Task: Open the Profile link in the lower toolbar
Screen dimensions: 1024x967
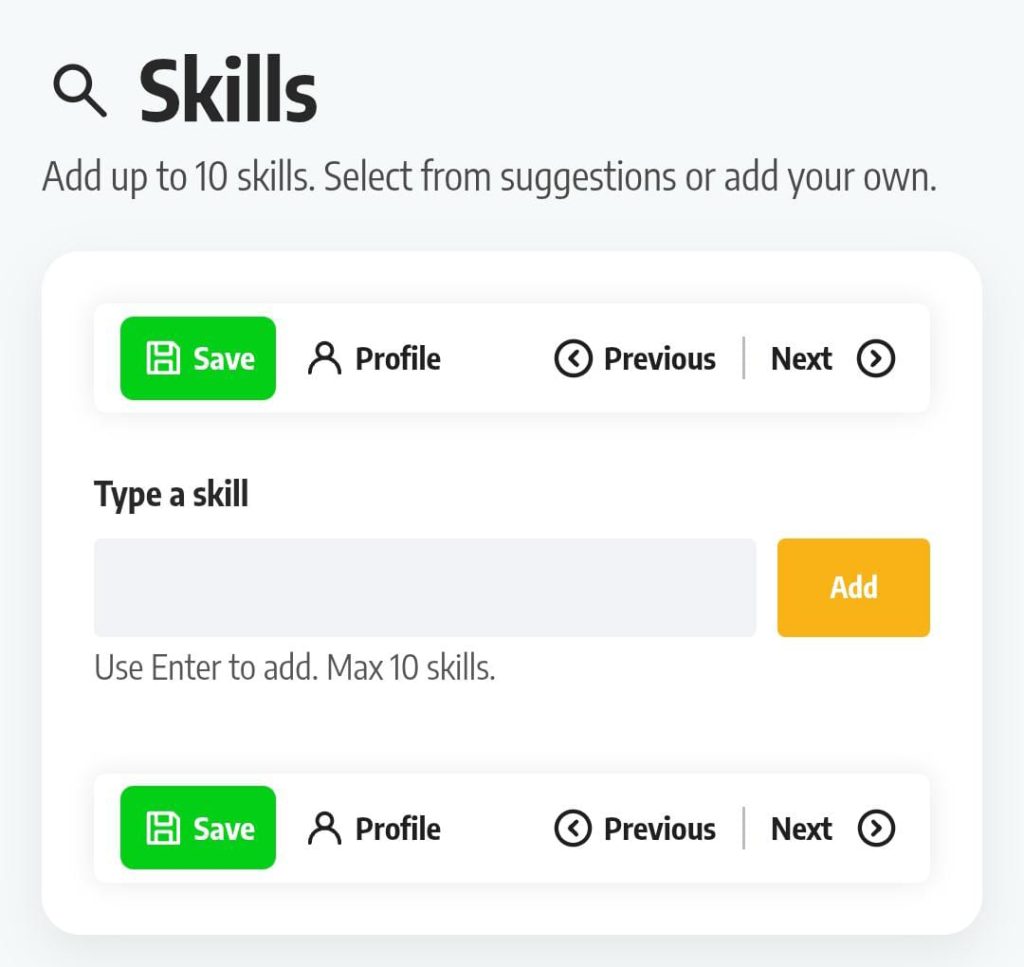Action: tap(397, 829)
